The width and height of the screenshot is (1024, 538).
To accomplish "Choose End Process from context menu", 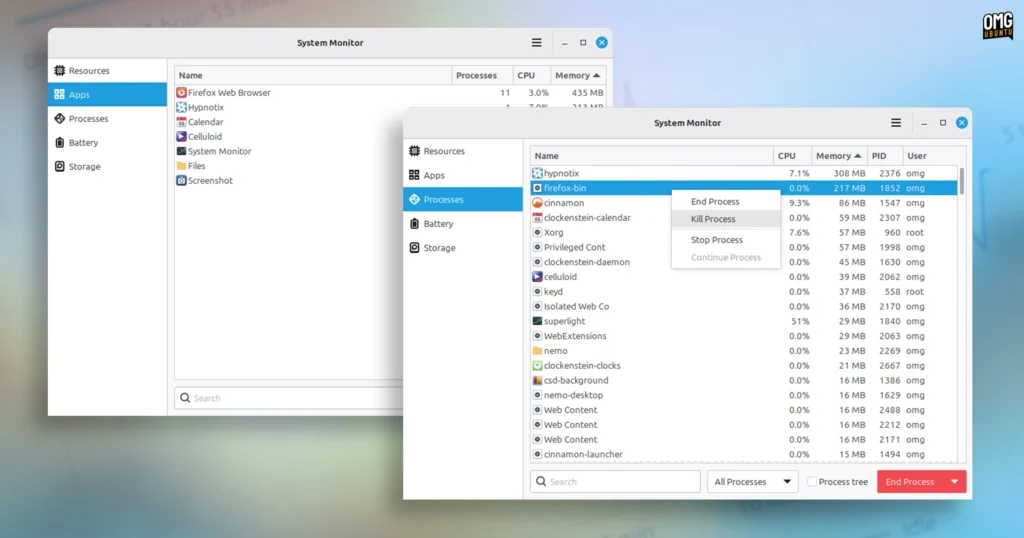I will tap(726, 202).
